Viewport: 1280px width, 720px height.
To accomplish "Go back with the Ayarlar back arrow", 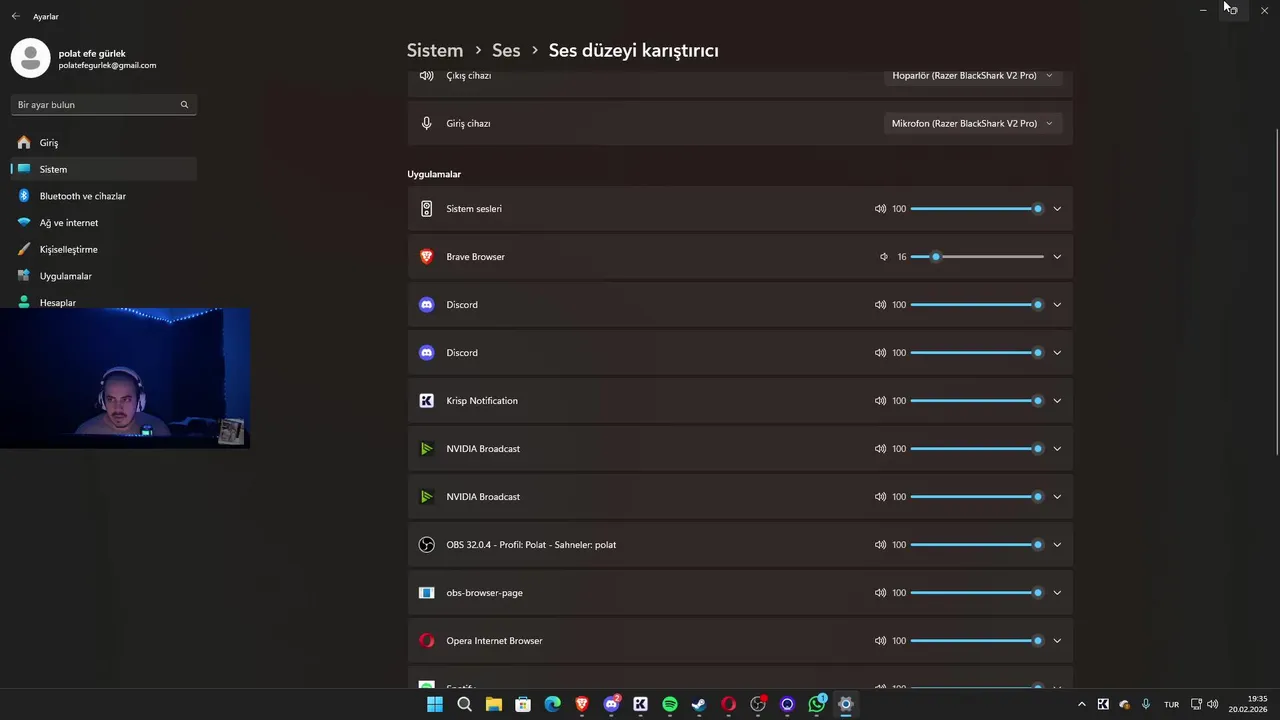I will click(x=15, y=17).
